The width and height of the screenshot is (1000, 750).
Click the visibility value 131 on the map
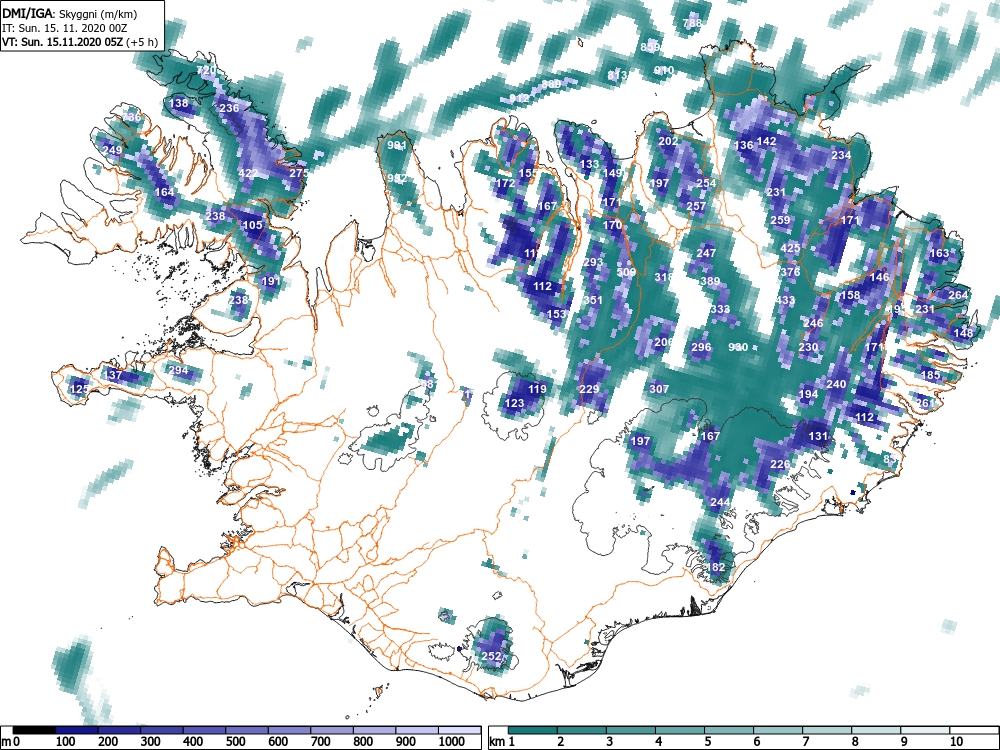coord(818,437)
